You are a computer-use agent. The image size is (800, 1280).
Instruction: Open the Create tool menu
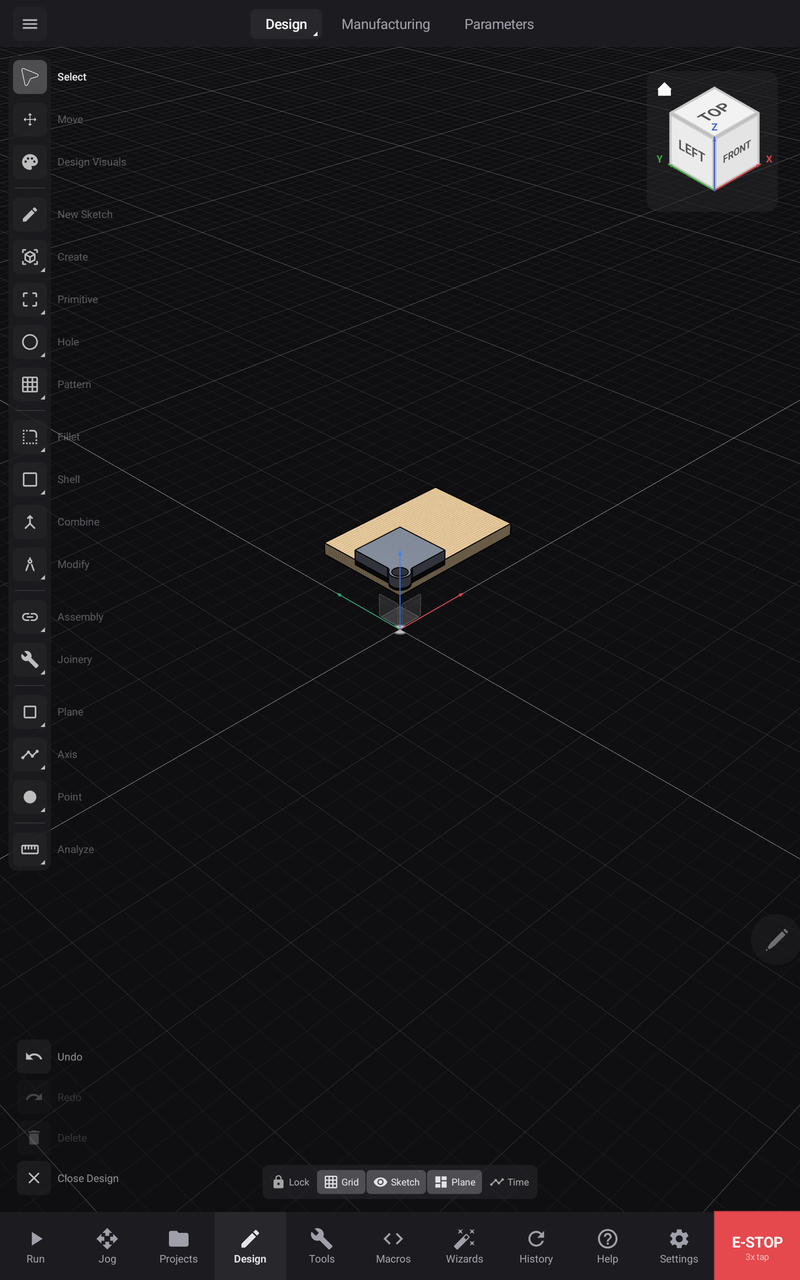[x=30, y=257]
